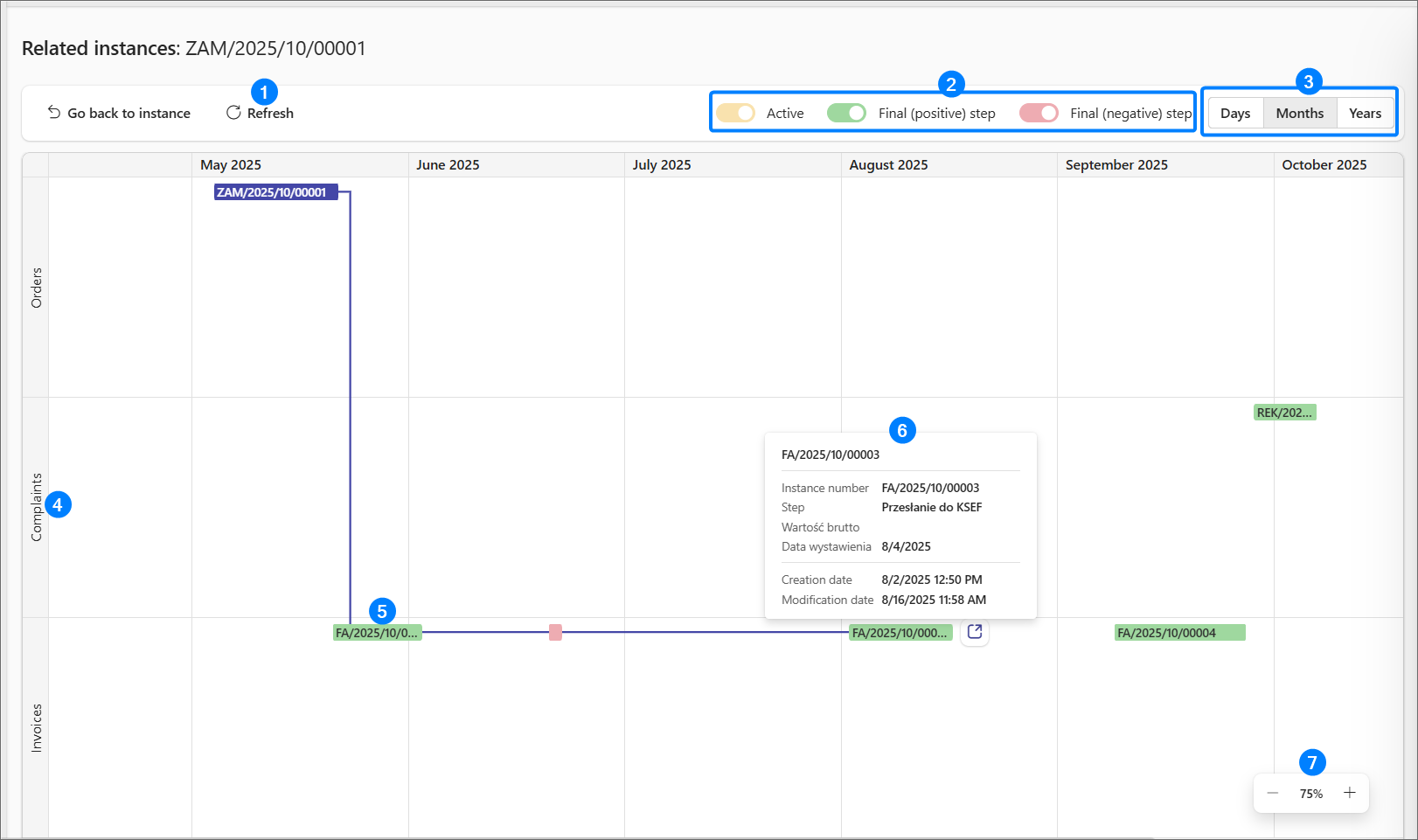Select the REK/202... complaint marker
1418x840 pixels.
pyautogui.click(x=1284, y=413)
